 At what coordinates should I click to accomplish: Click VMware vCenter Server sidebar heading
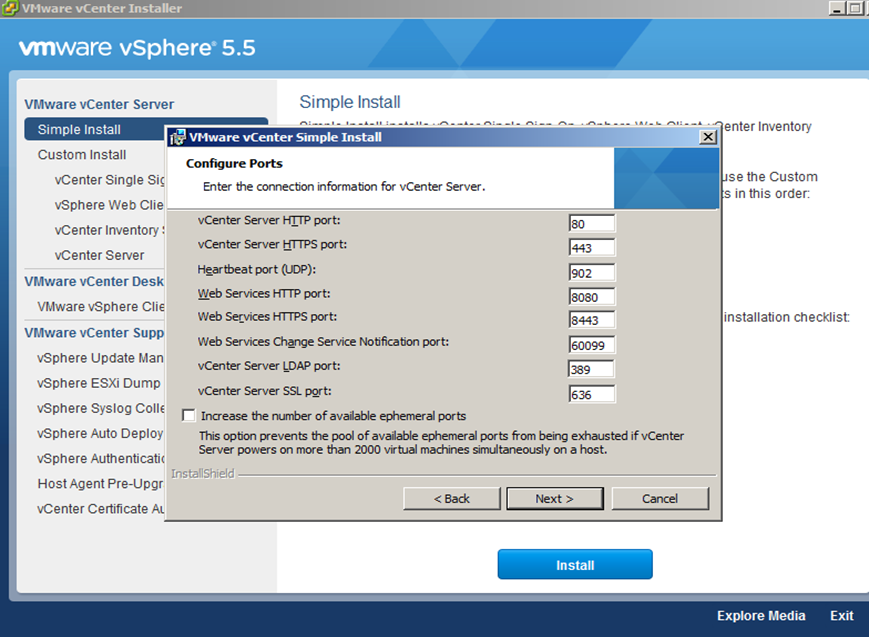click(99, 104)
